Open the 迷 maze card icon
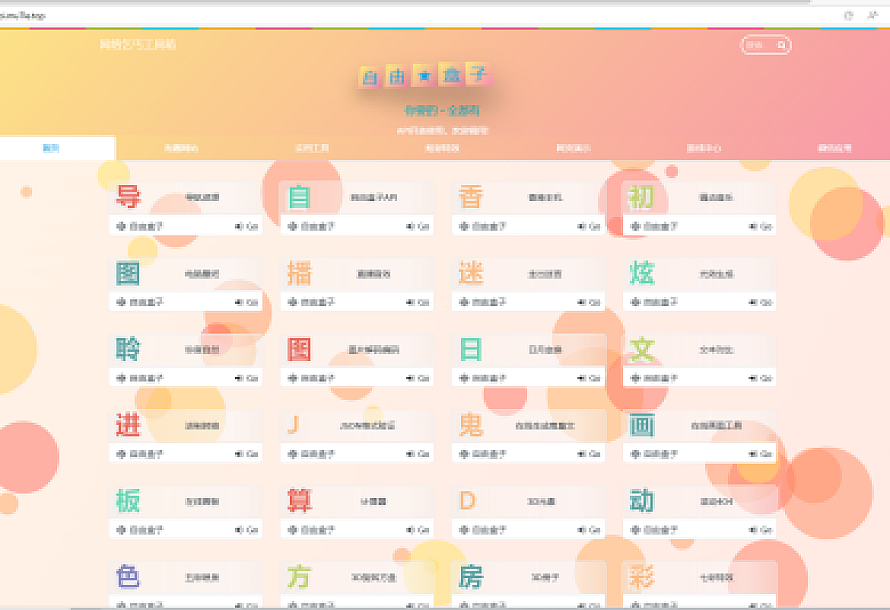This screenshot has width=890, height=610. 471,273
